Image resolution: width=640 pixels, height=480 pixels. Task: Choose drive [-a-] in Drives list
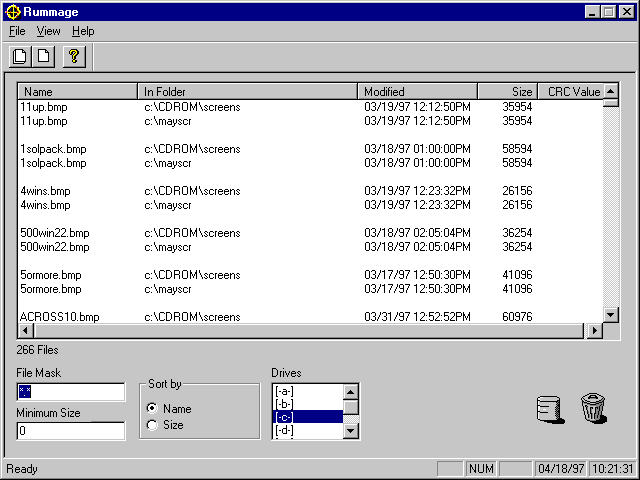point(307,392)
